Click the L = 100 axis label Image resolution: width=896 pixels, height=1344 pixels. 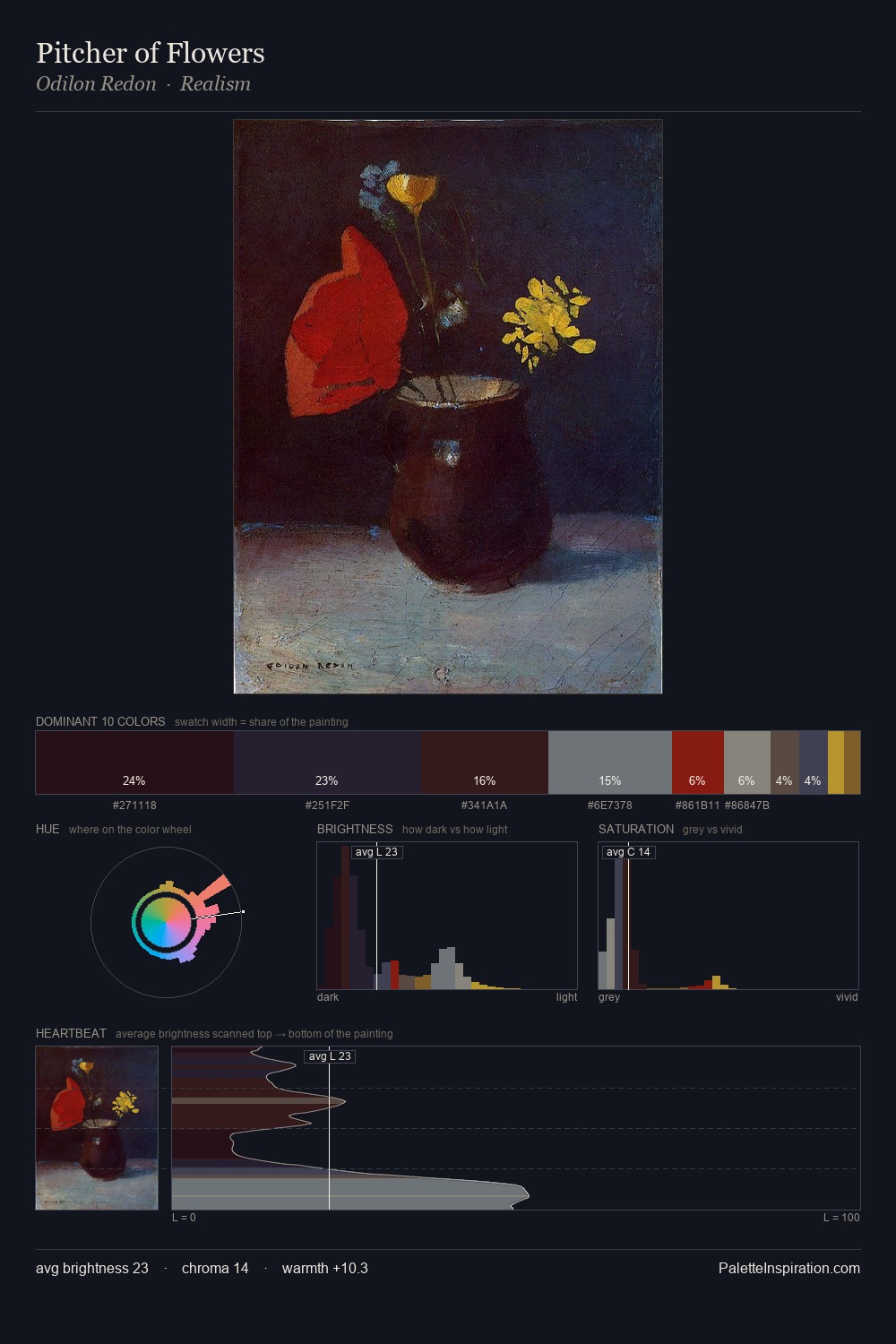coord(841,1218)
